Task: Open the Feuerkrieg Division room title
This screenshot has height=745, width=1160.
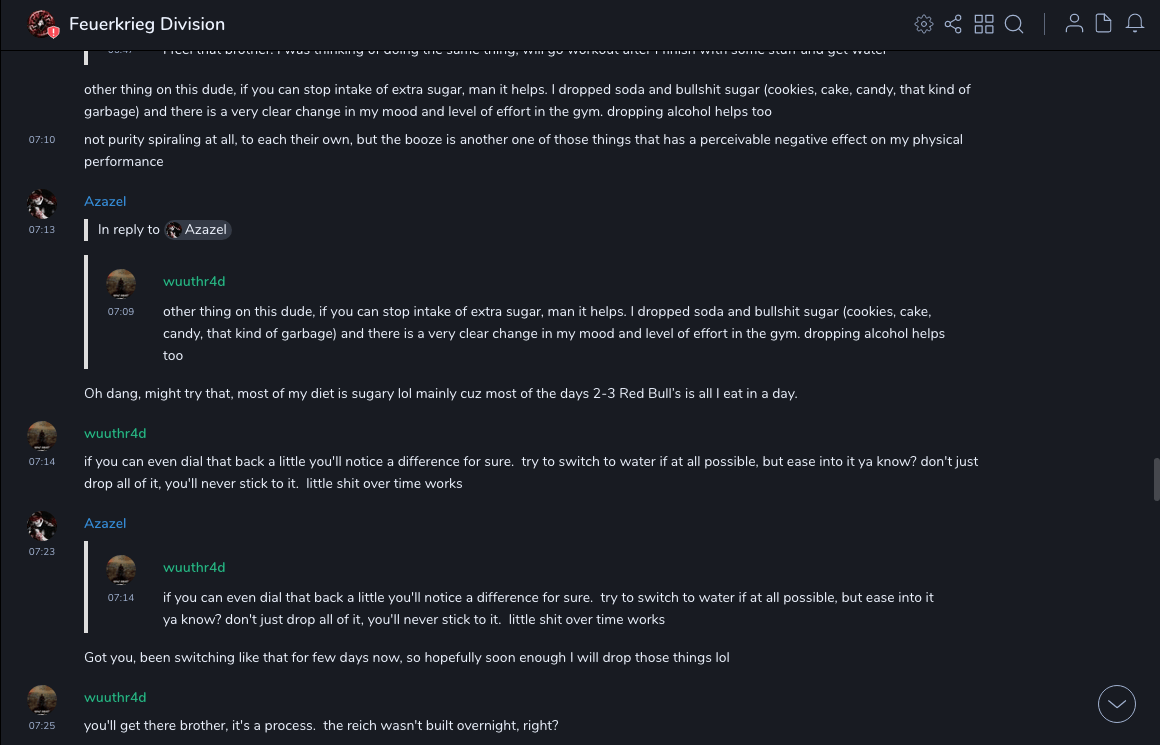Action: pos(147,24)
